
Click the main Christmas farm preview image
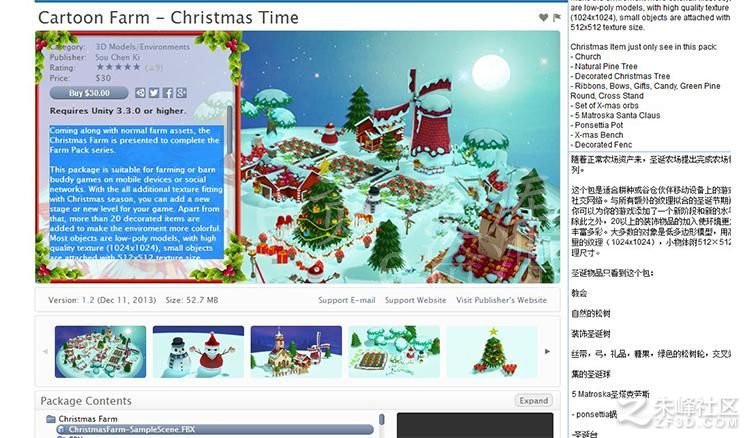(400, 157)
